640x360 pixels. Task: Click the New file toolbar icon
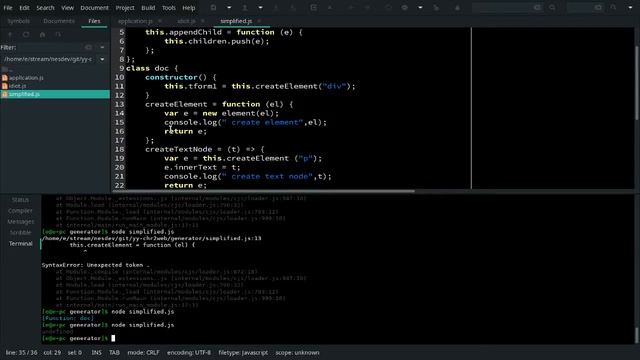tap(213, 7)
